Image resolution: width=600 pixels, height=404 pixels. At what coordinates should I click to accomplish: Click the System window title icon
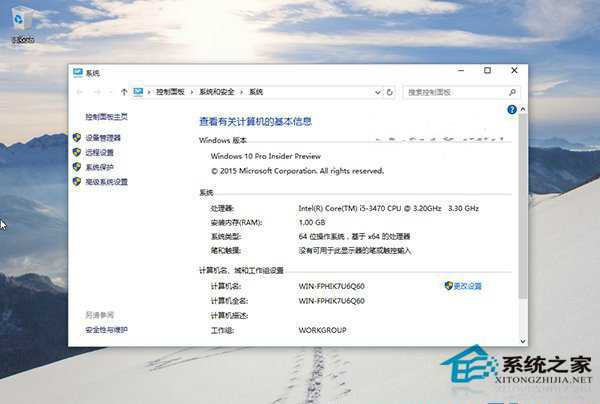point(78,73)
